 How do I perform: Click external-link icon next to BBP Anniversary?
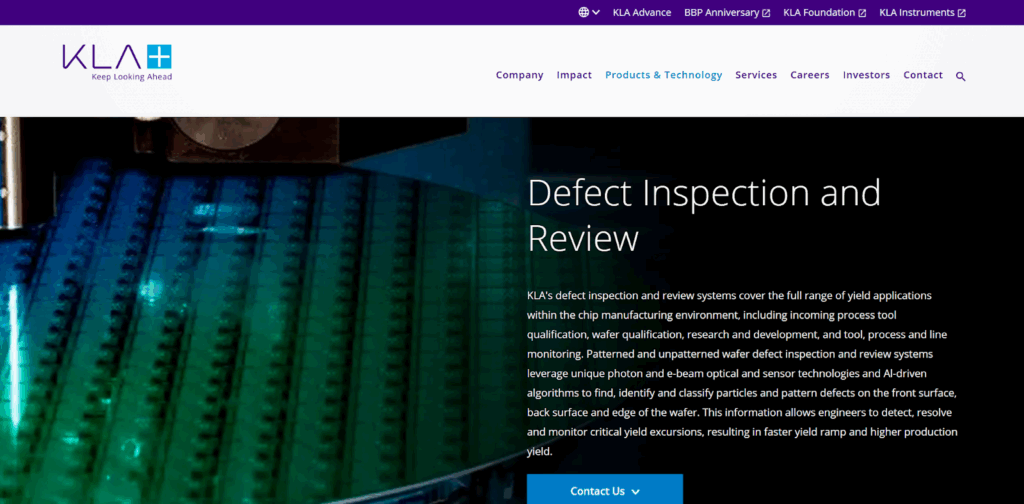[765, 13]
